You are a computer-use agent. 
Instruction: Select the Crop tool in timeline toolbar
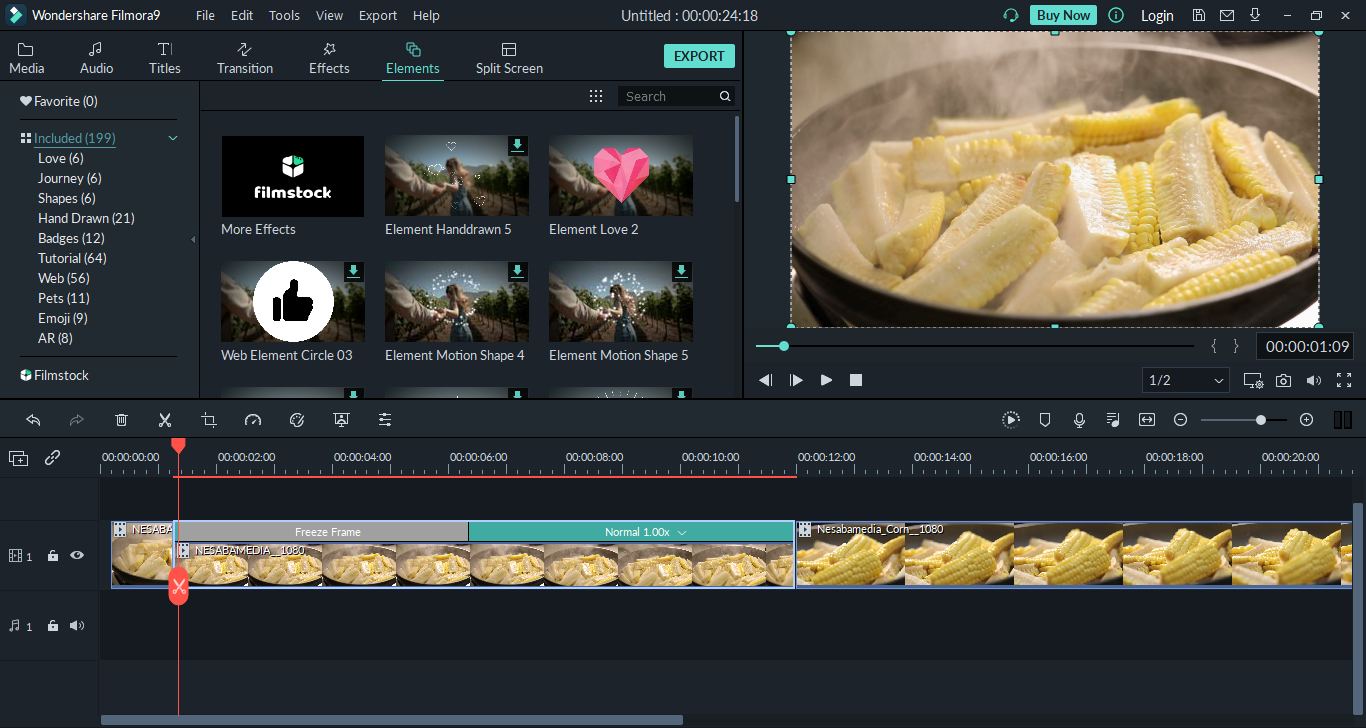pos(208,420)
